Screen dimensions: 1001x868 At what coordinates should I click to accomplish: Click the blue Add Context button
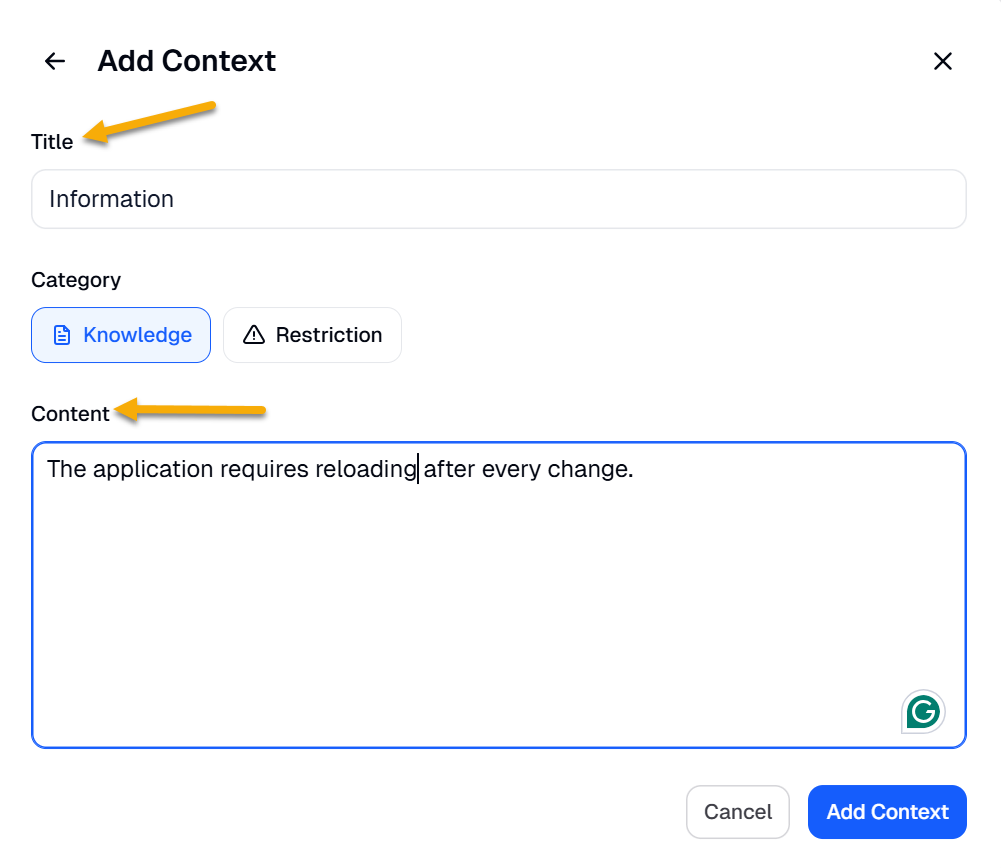887,811
